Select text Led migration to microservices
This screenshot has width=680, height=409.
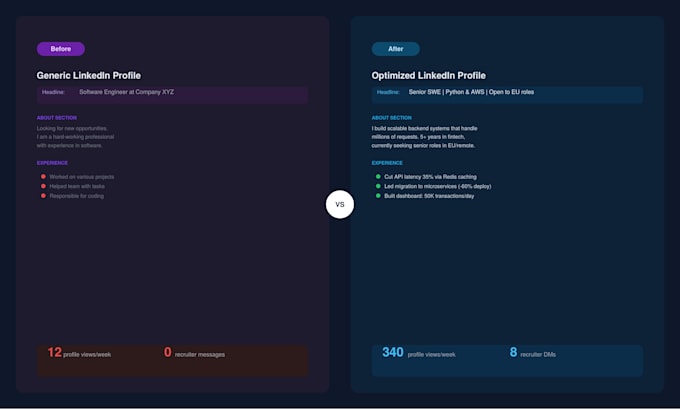click(438, 187)
